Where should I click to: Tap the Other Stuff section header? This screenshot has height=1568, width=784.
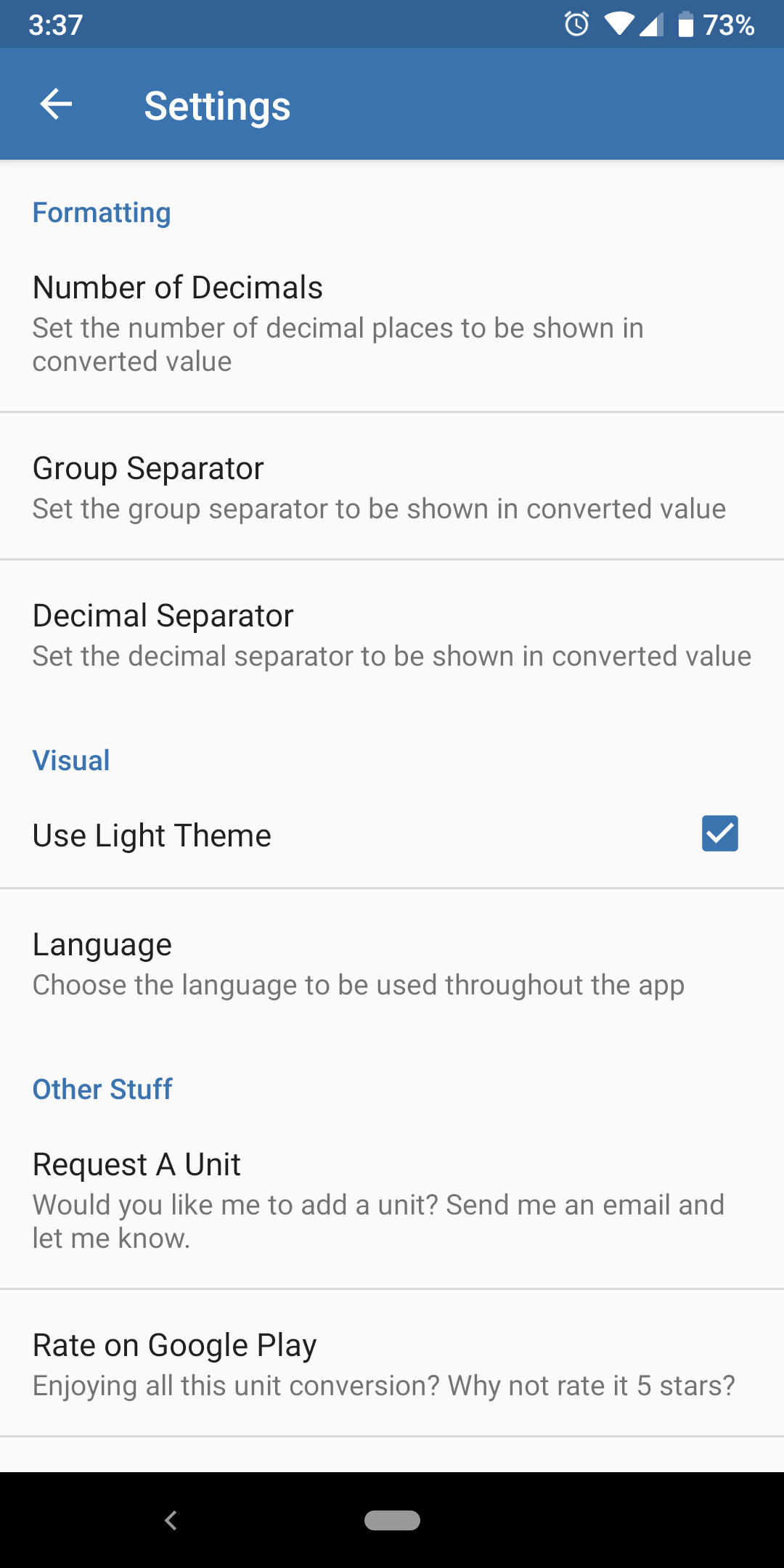(102, 1090)
